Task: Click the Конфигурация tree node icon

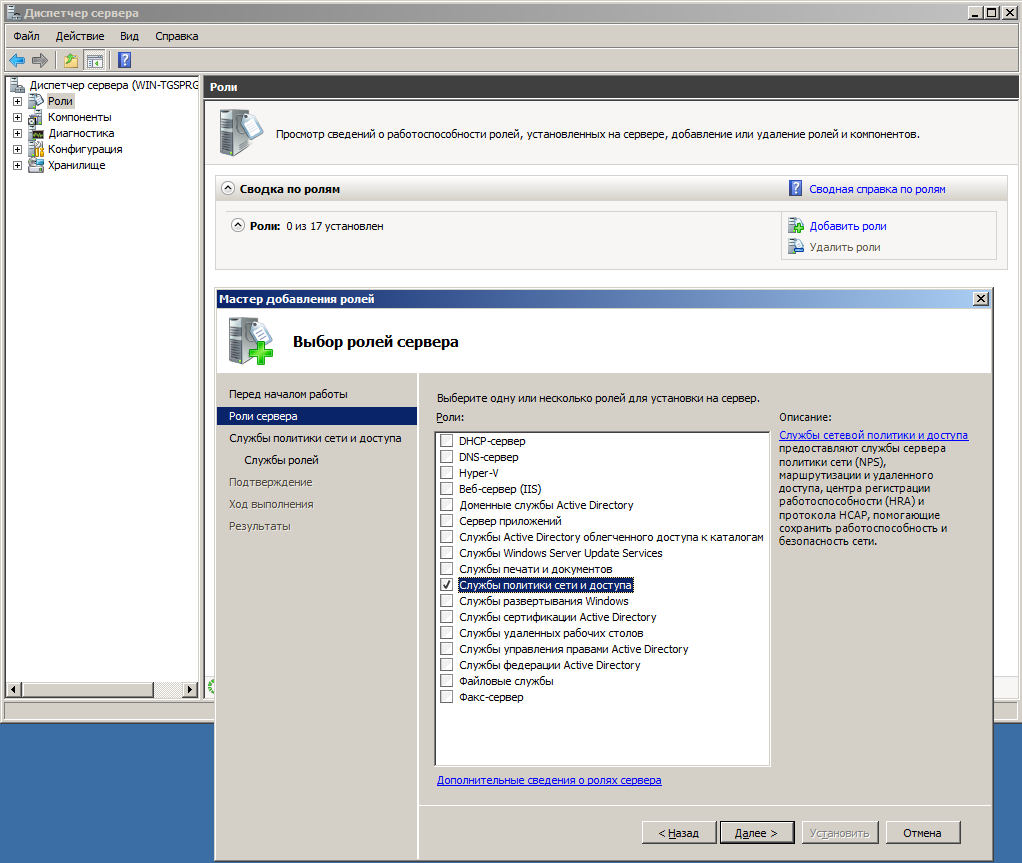Action: [36, 149]
